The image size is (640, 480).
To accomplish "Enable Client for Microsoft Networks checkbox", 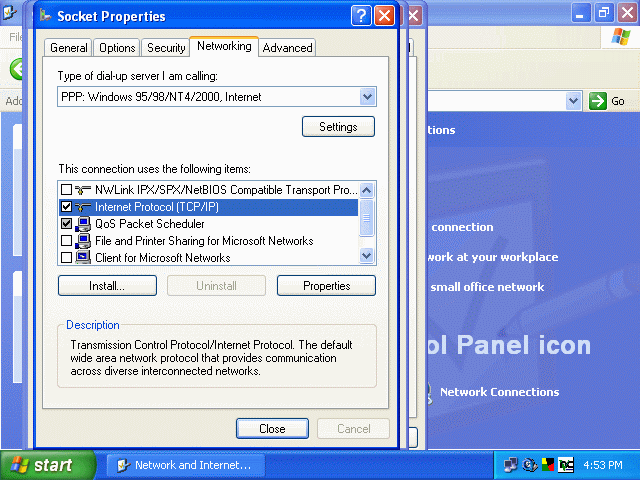I will [66, 258].
